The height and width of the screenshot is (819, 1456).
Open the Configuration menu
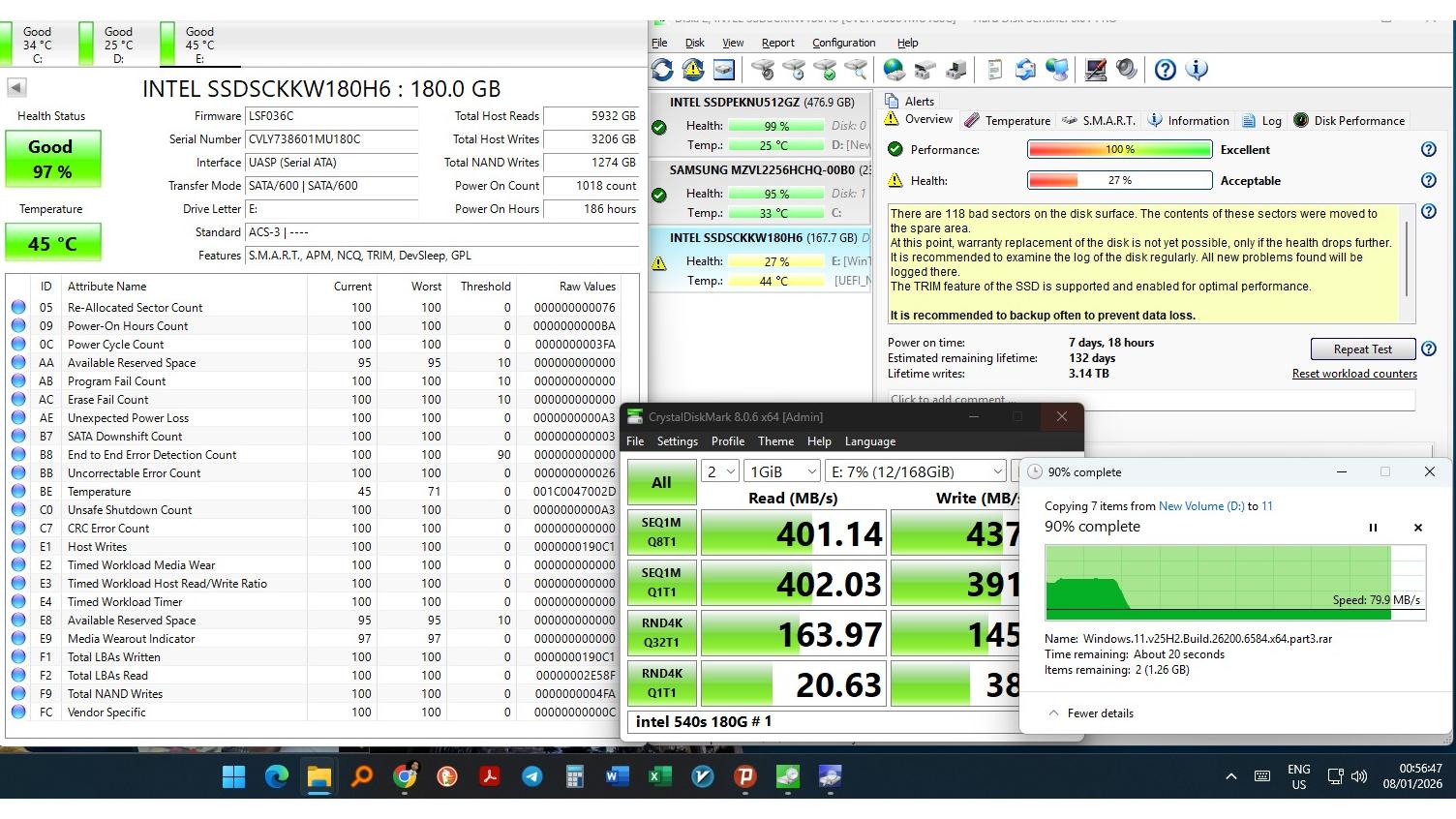click(843, 43)
